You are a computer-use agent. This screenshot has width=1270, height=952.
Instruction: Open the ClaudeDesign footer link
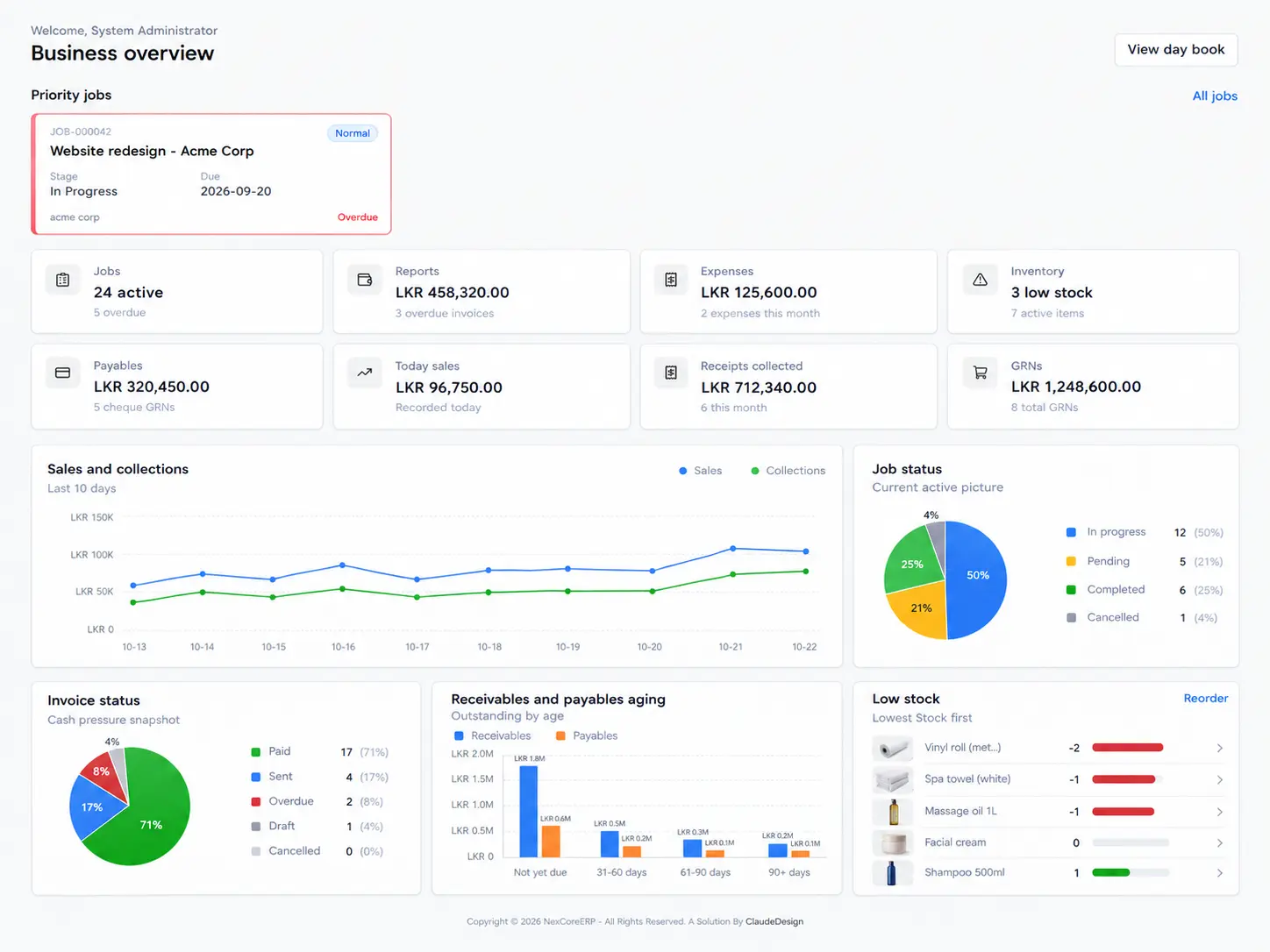point(774,921)
